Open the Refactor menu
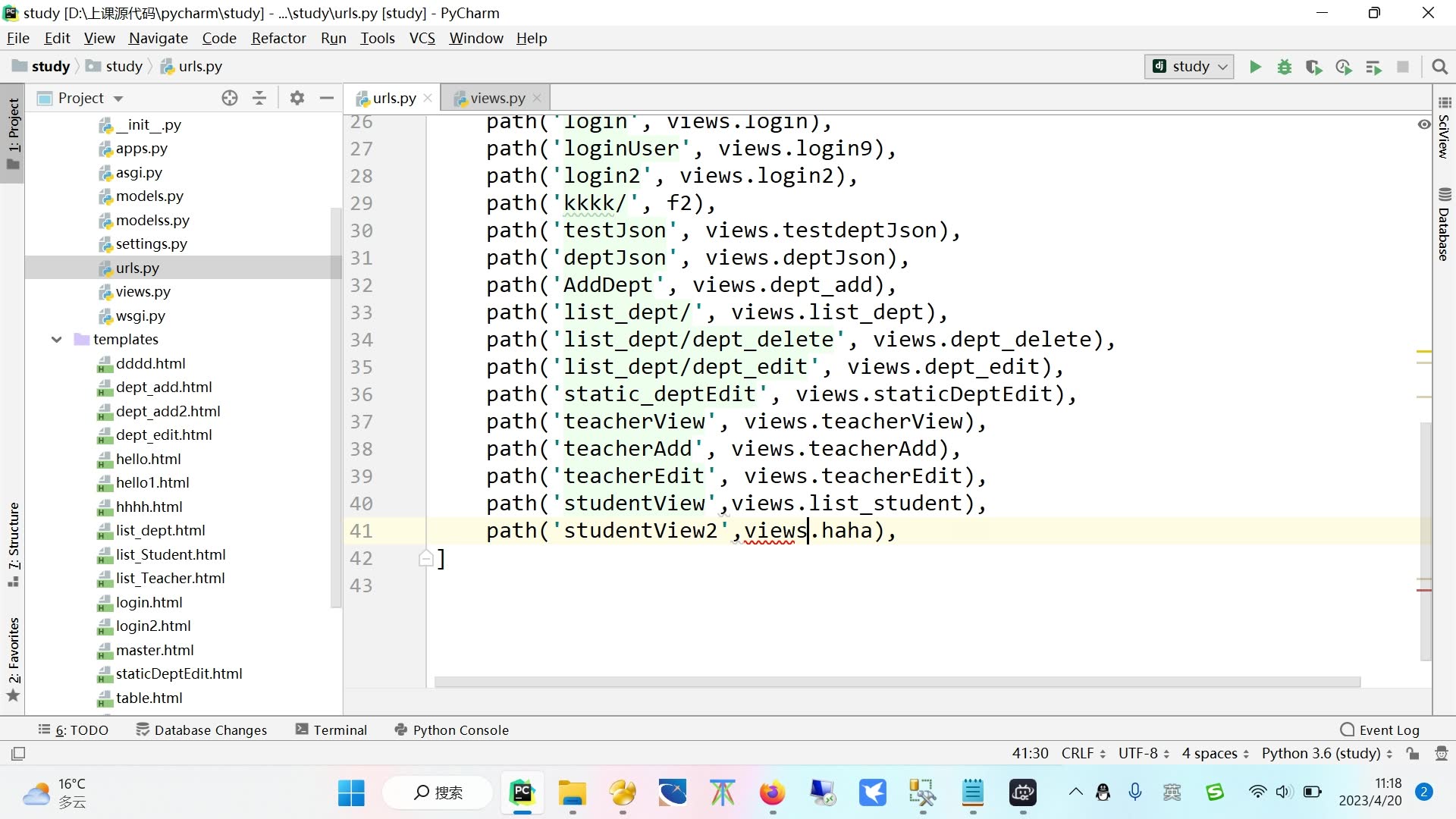The width and height of the screenshot is (1456, 819). [x=278, y=38]
